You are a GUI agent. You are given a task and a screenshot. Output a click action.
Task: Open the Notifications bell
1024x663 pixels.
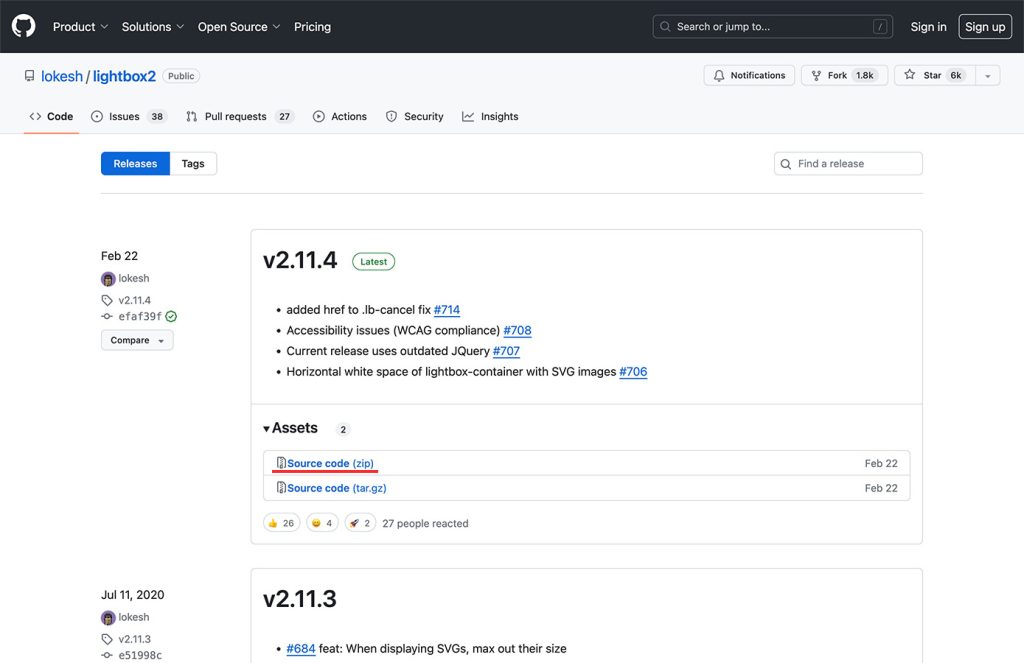720,75
